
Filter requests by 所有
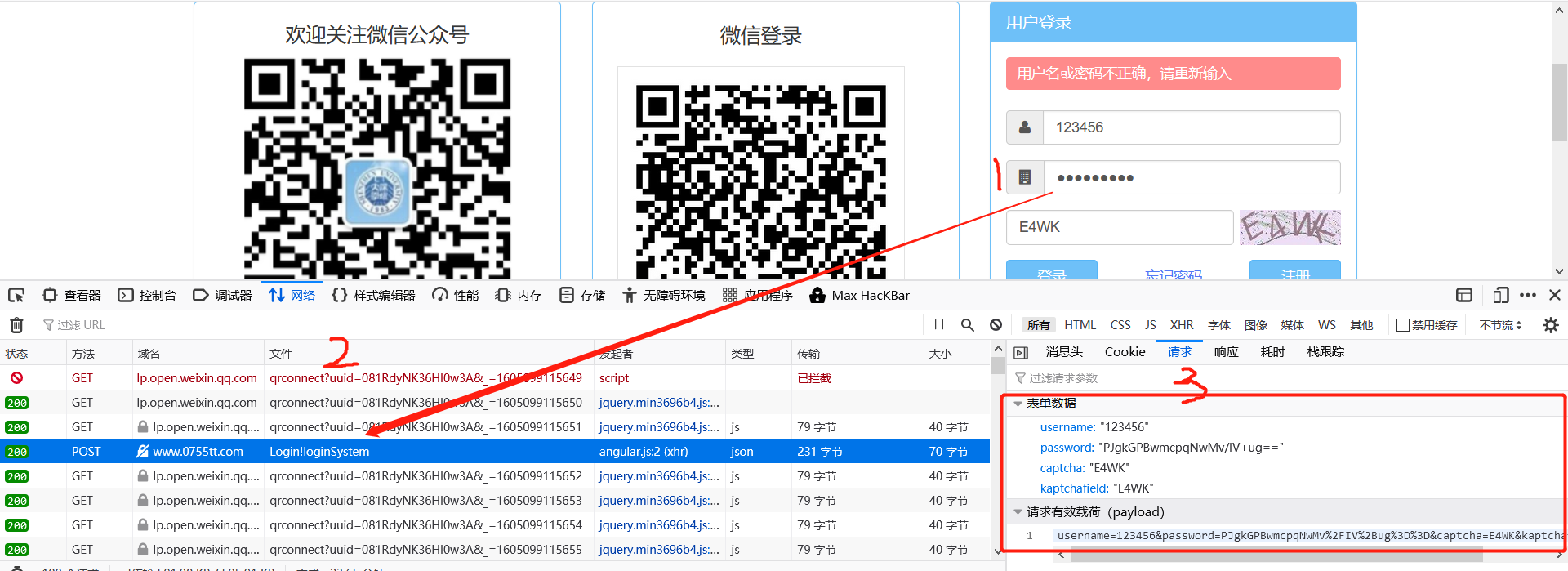click(1039, 325)
